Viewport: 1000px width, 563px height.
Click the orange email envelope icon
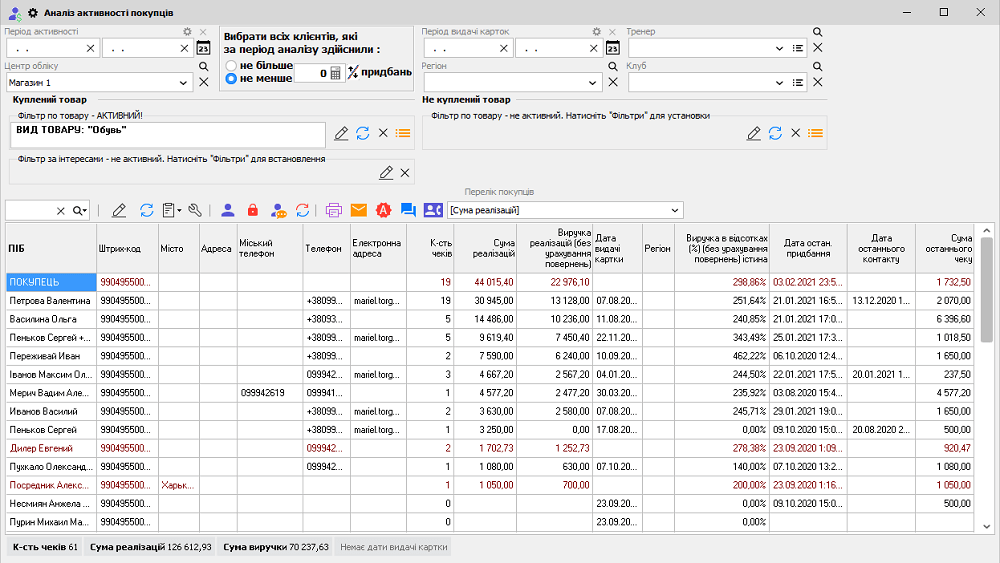click(358, 210)
